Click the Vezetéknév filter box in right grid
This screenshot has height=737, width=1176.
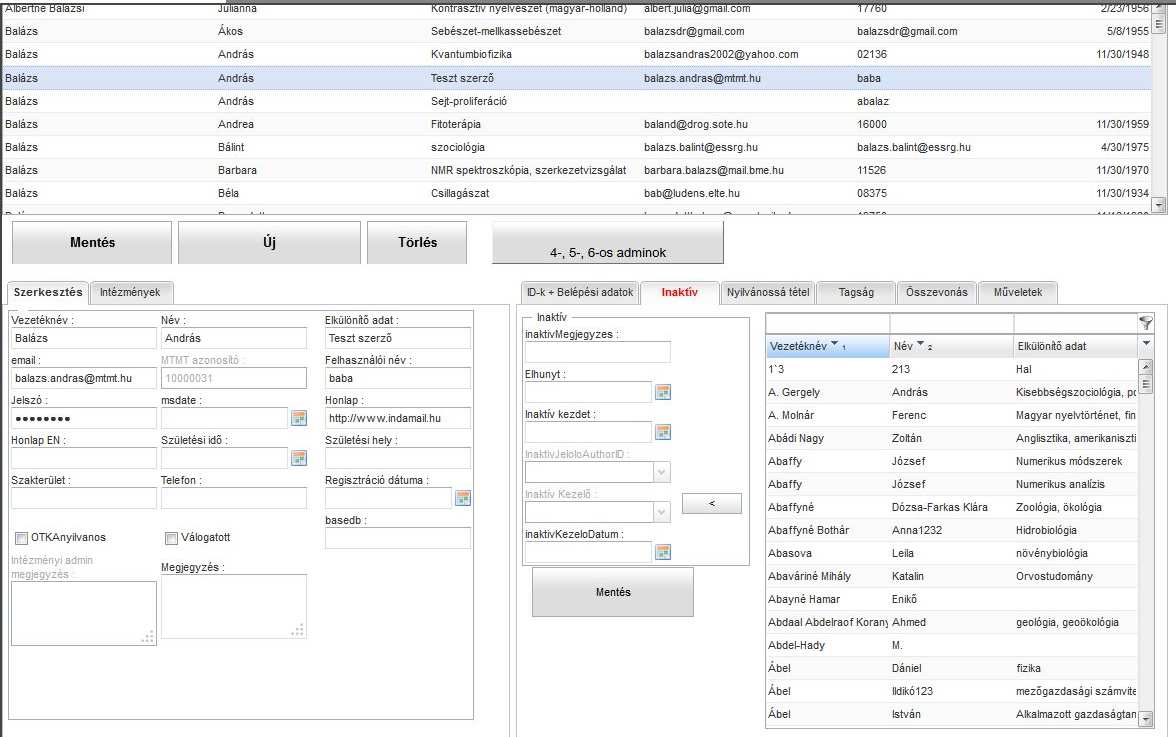pyautogui.click(x=827, y=323)
